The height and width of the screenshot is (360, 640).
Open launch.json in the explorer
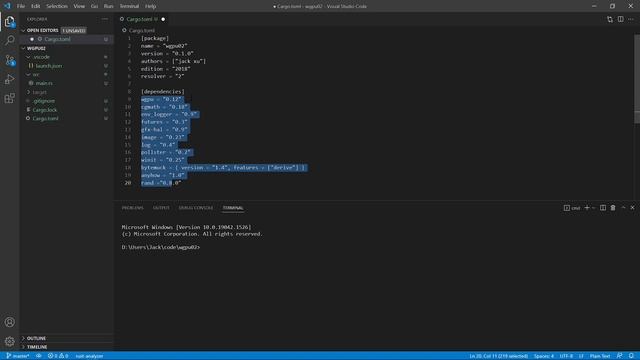click(49, 66)
